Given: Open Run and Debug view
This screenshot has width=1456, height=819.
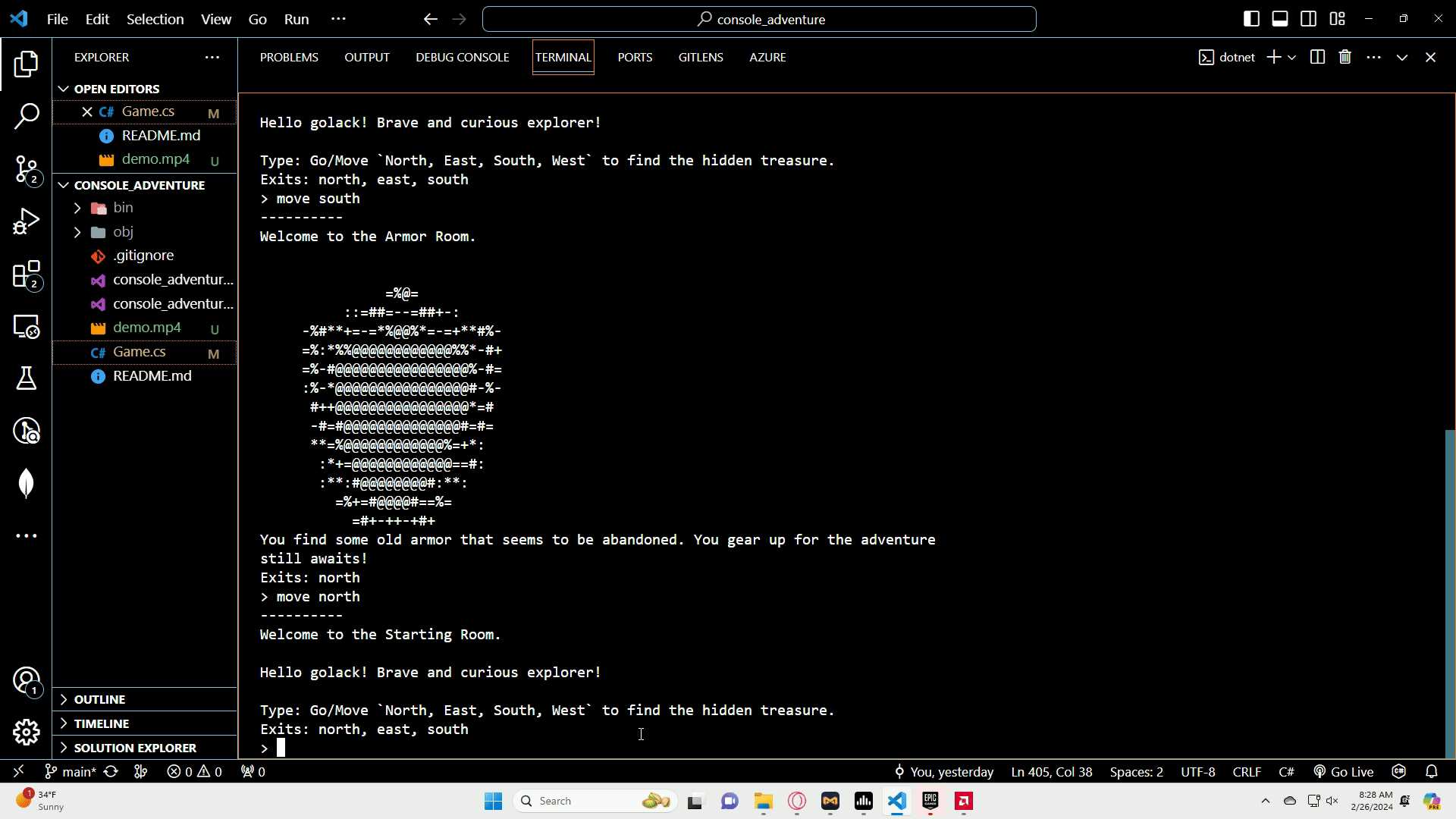Looking at the screenshot, I should click(x=27, y=222).
